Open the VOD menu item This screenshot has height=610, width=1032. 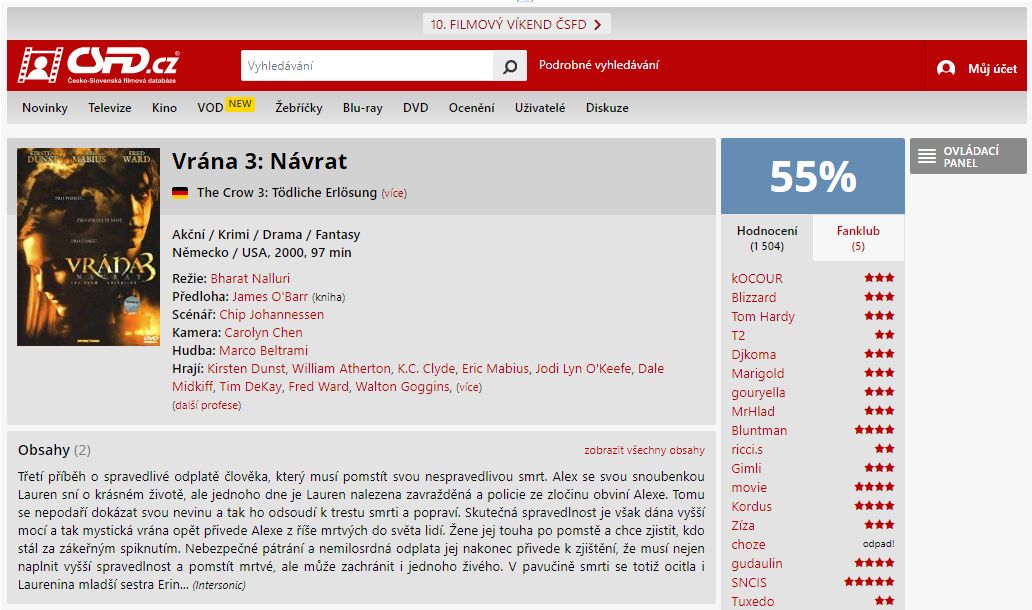pyautogui.click(x=210, y=108)
